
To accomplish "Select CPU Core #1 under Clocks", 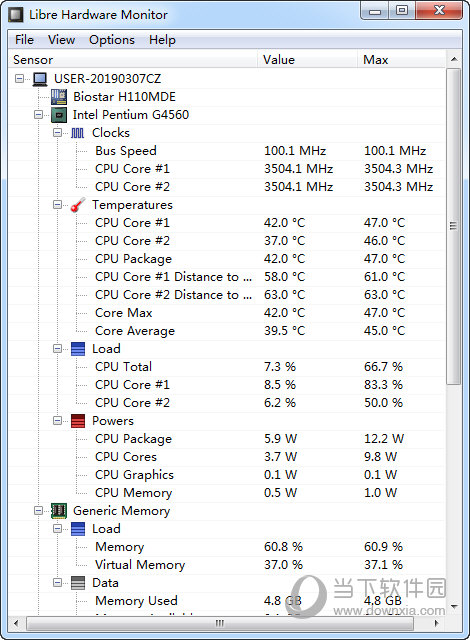I will point(227,169).
